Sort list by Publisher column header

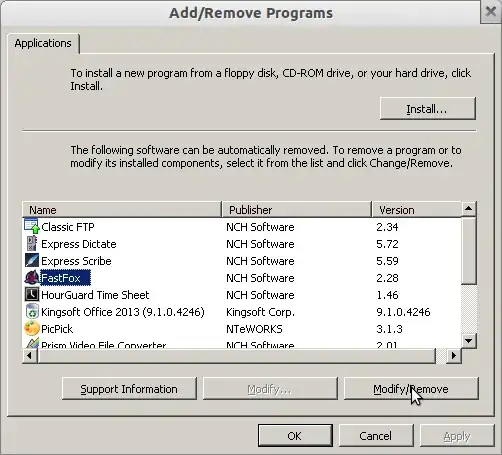click(x=296, y=210)
